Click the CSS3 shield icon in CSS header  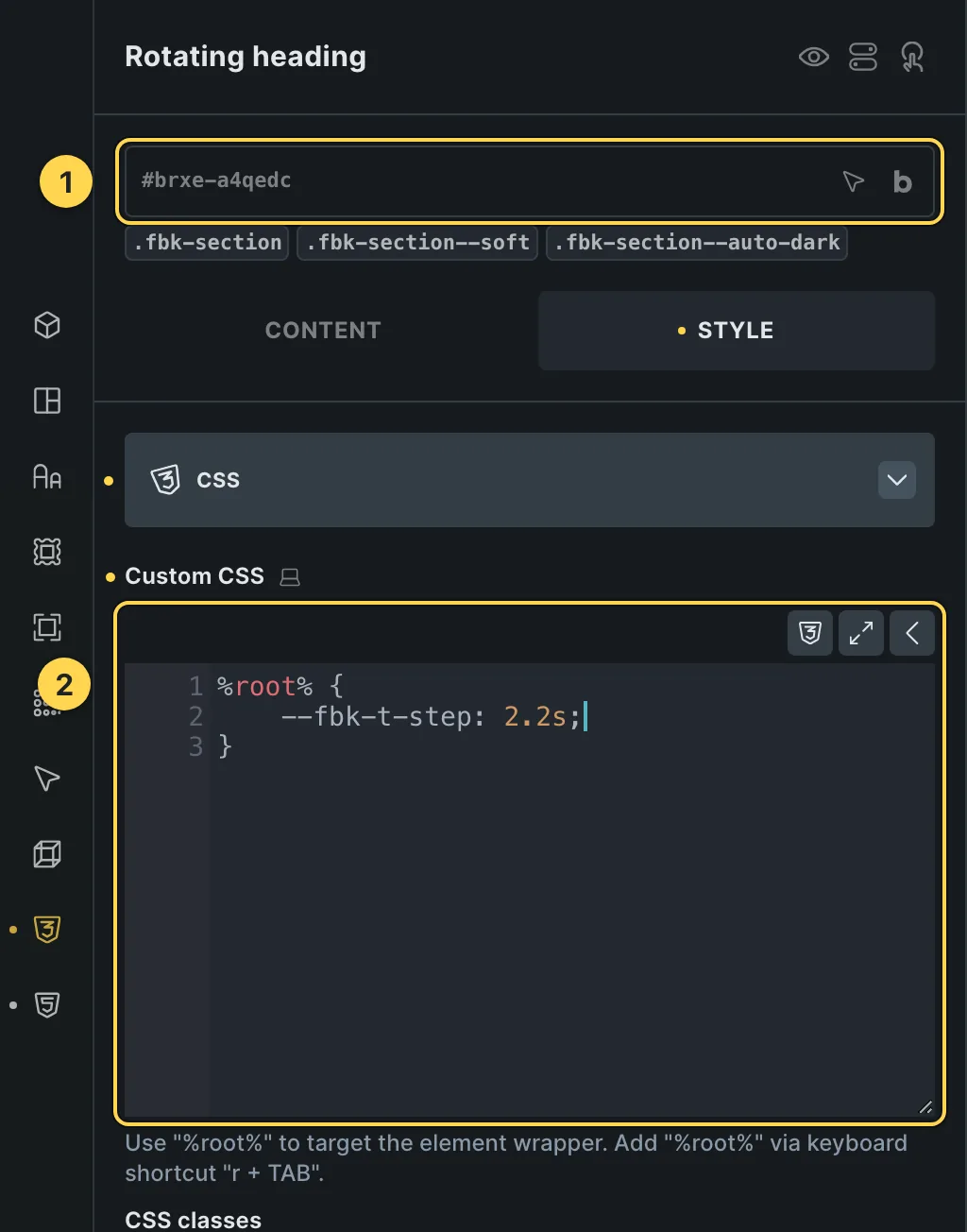coord(165,480)
